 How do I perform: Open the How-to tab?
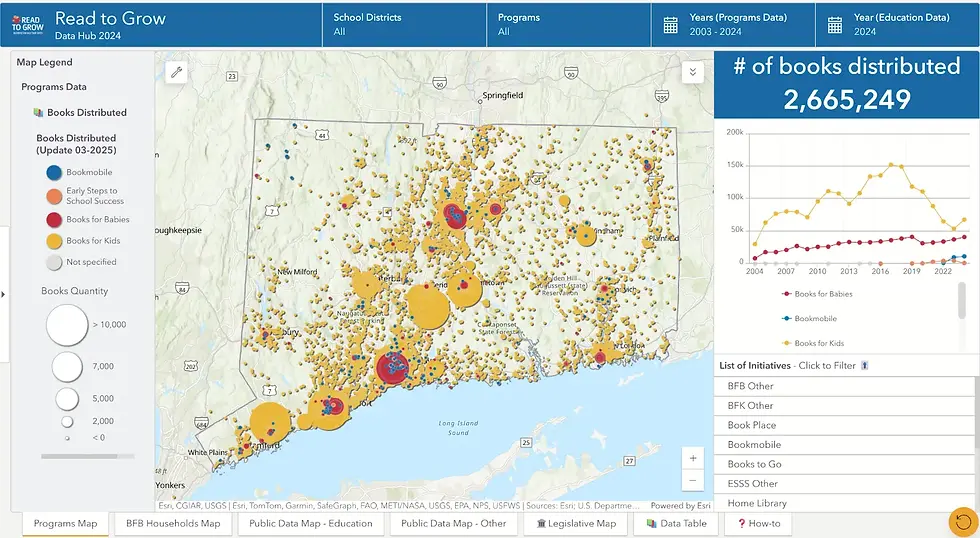click(759, 524)
